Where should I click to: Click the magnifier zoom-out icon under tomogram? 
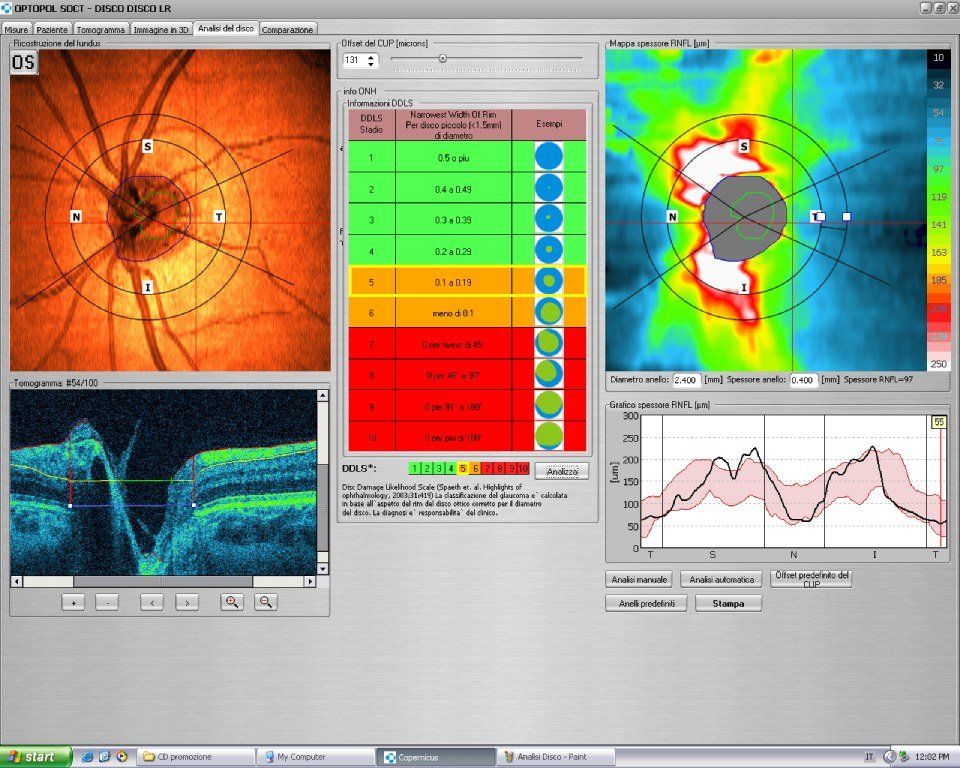pyautogui.click(x=265, y=602)
